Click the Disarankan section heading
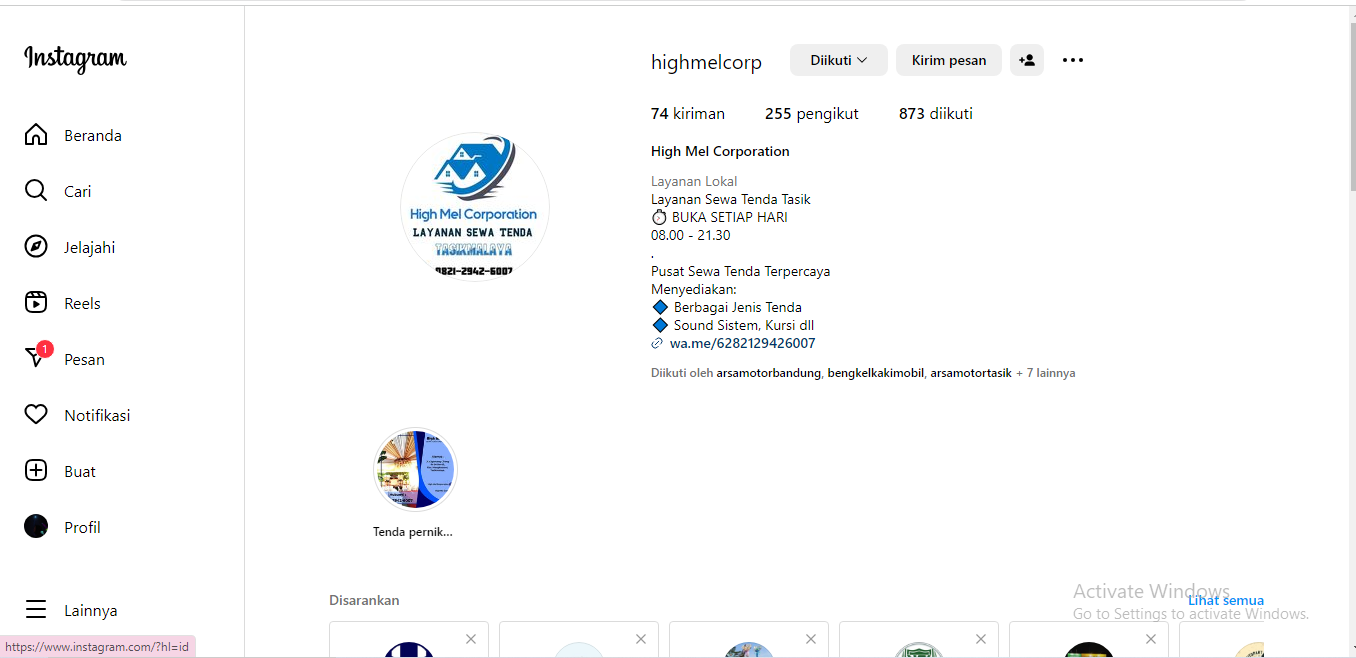The height and width of the screenshot is (658, 1356). pos(364,600)
